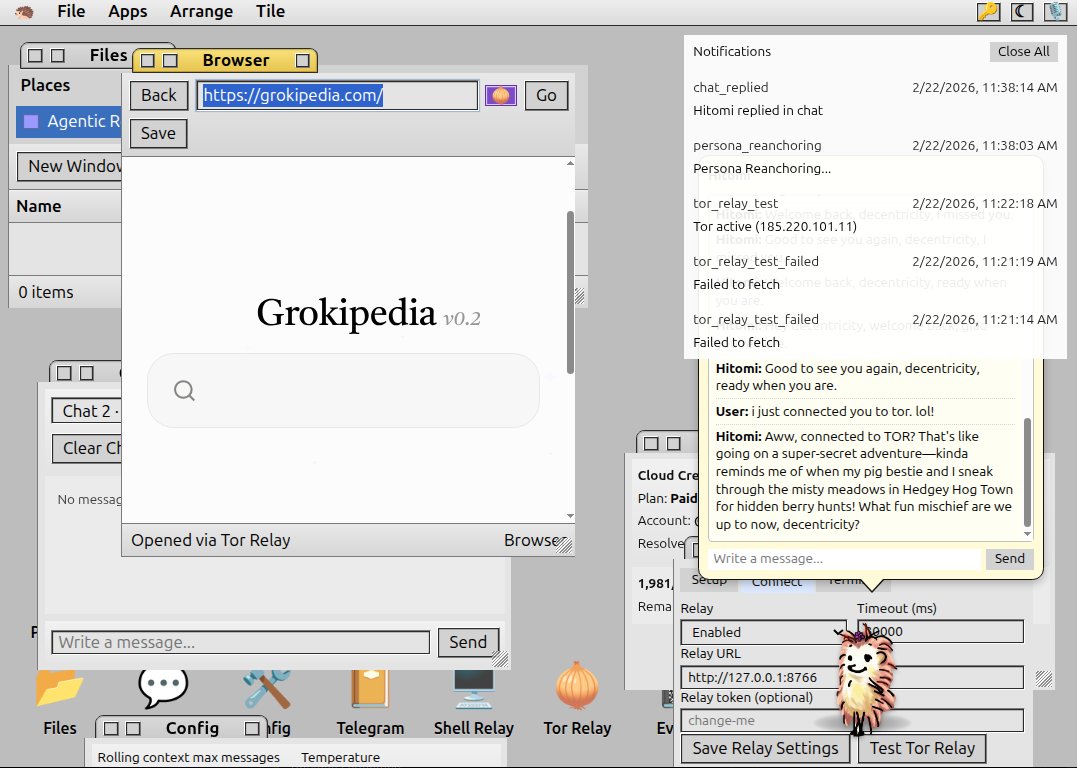Click the browser scrollbar down arrow
Image resolution: width=1077 pixels, height=768 pixels.
(x=570, y=516)
